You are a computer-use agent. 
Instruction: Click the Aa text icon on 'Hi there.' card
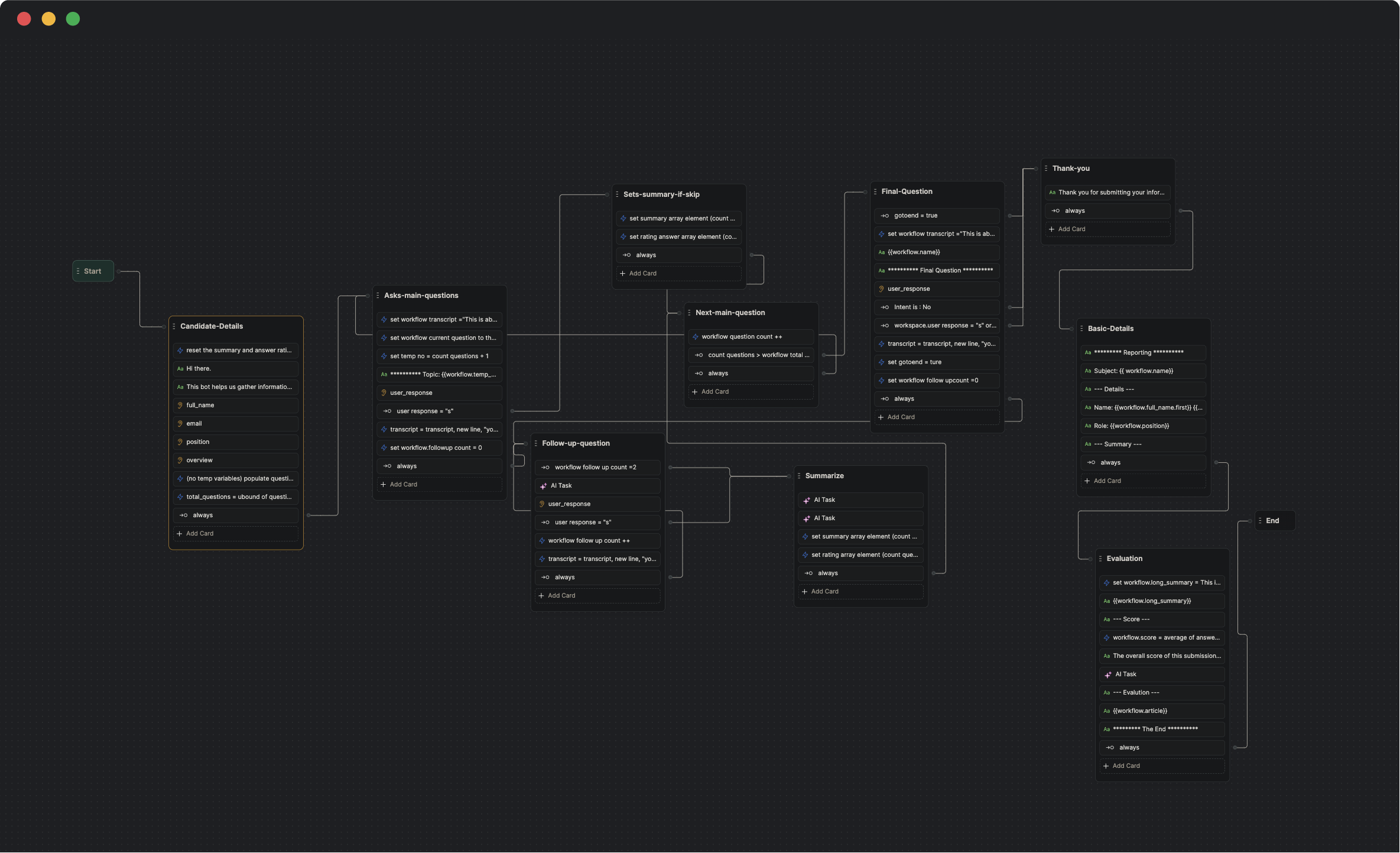pyautogui.click(x=180, y=368)
